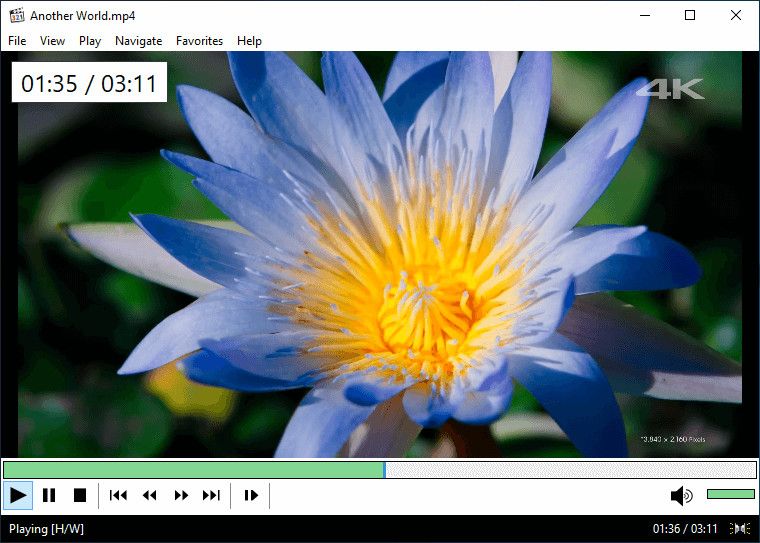Screen dimensions: 760x543
Task: Click the Play button
Action: pos(18,495)
